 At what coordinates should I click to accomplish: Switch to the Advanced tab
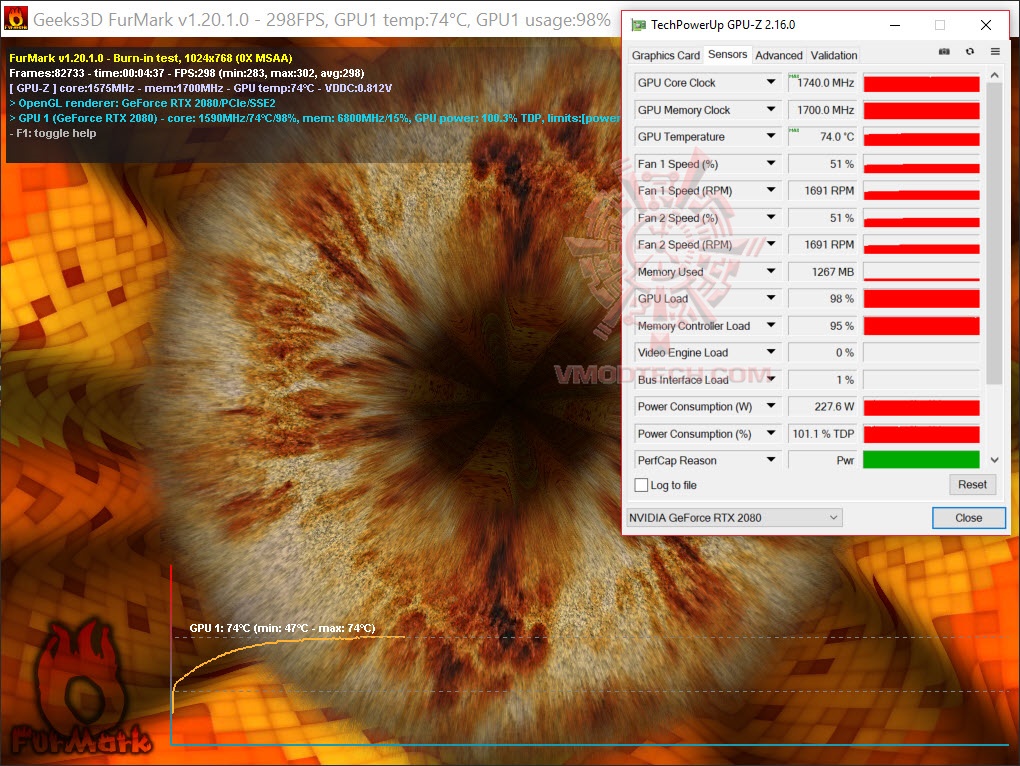click(779, 55)
